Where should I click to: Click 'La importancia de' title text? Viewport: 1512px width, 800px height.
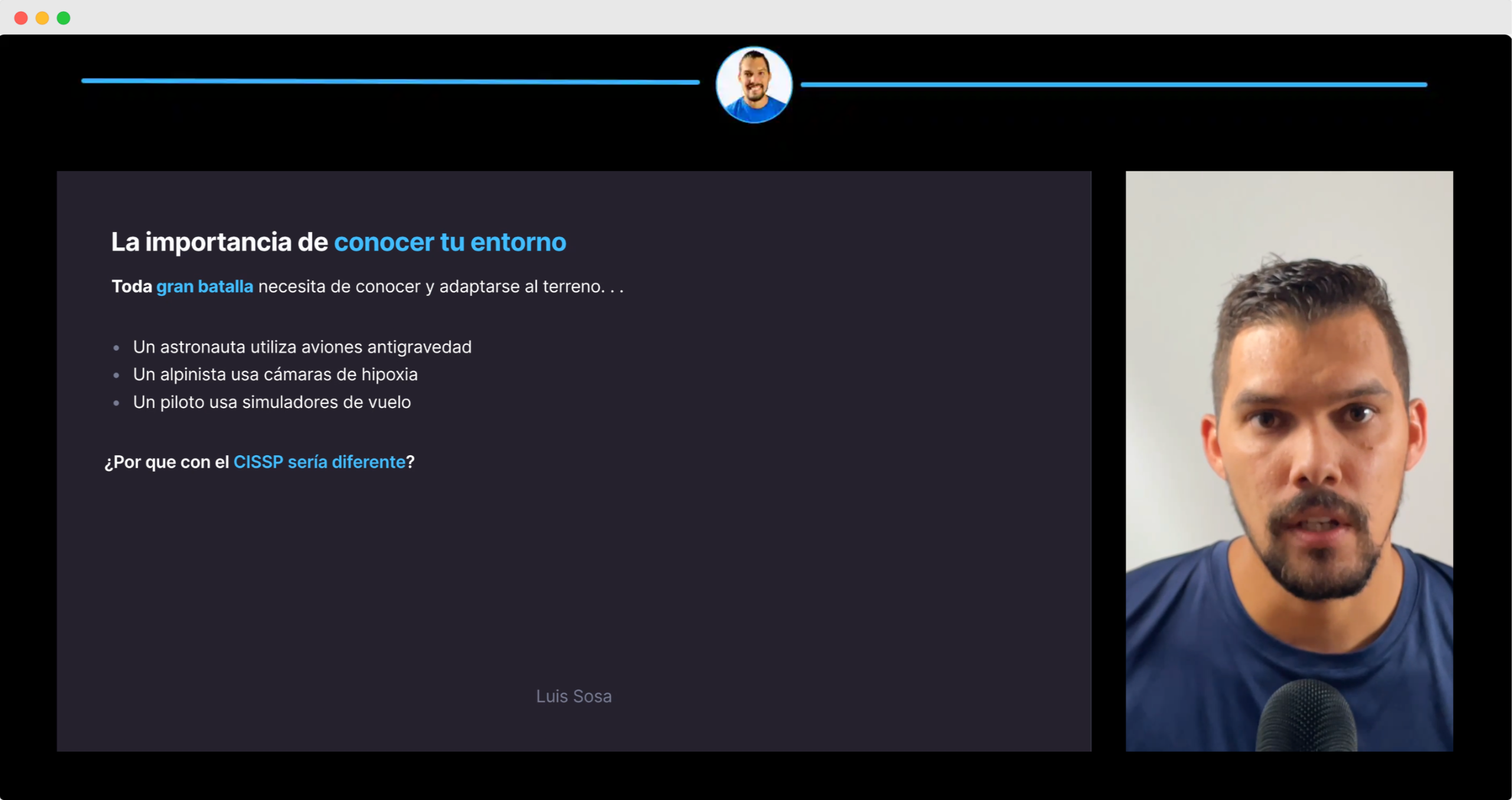click(x=219, y=242)
